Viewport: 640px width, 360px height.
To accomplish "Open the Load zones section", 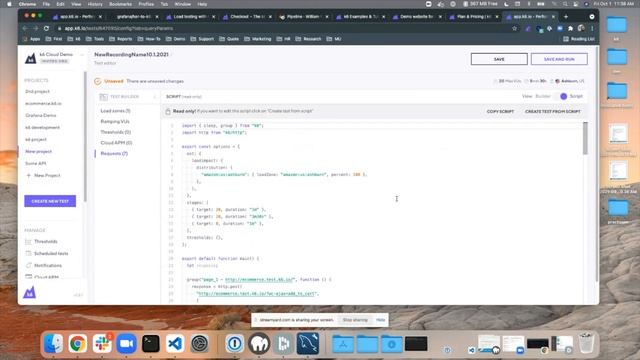I will (x=116, y=111).
